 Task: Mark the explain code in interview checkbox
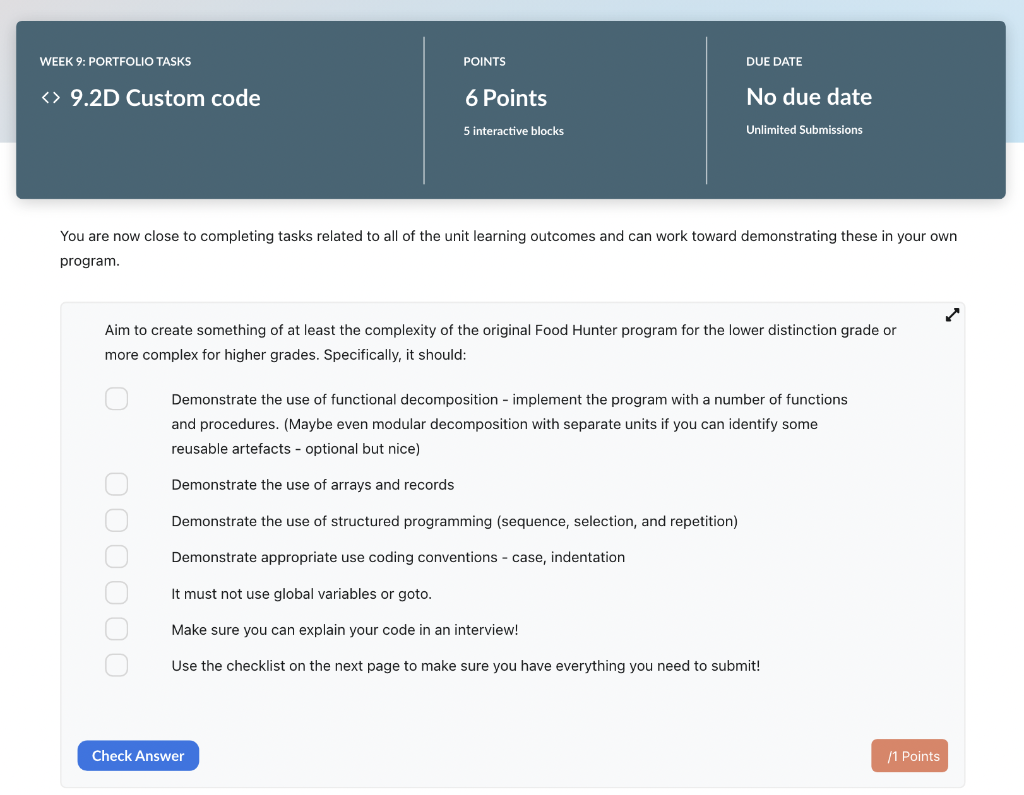(x=117, y=629)
